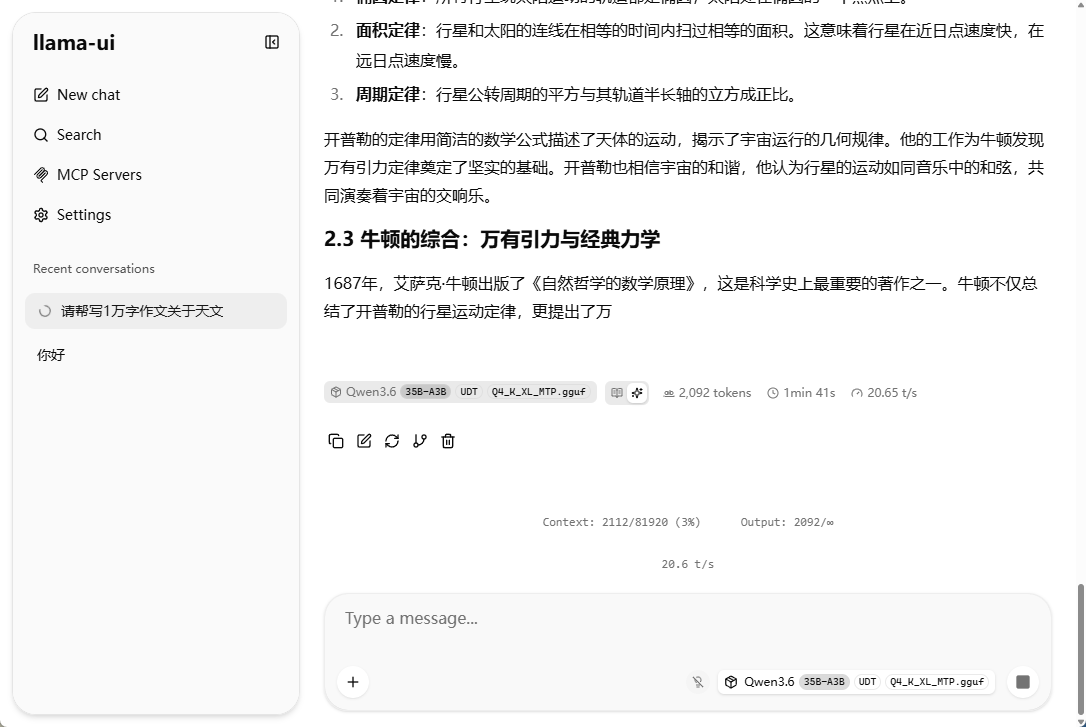Select the sparkle generation view toggle
This screenshot has width=1086, height=727.
(x=637, y=393)
